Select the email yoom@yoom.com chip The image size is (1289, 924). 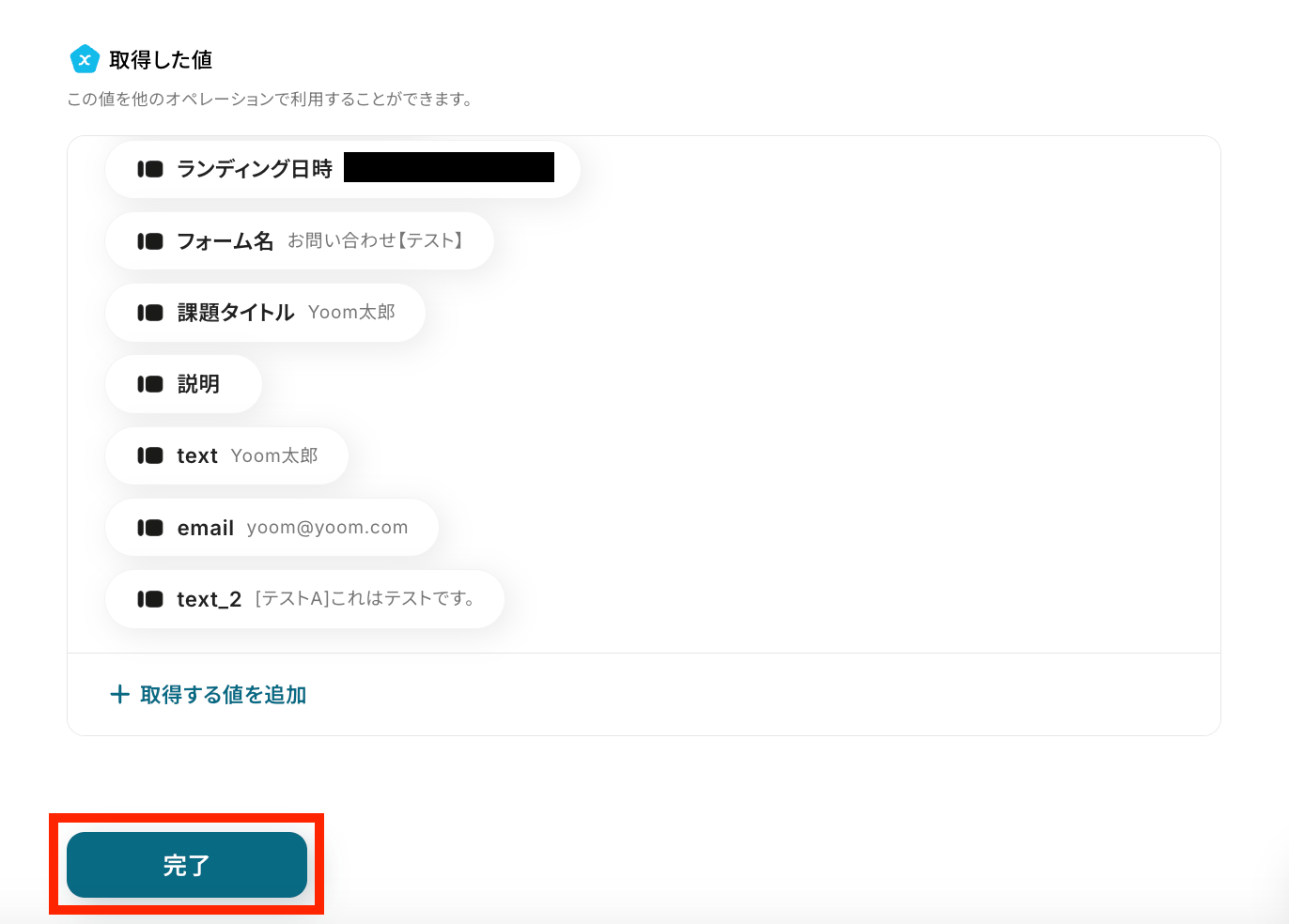pos(272,528)
